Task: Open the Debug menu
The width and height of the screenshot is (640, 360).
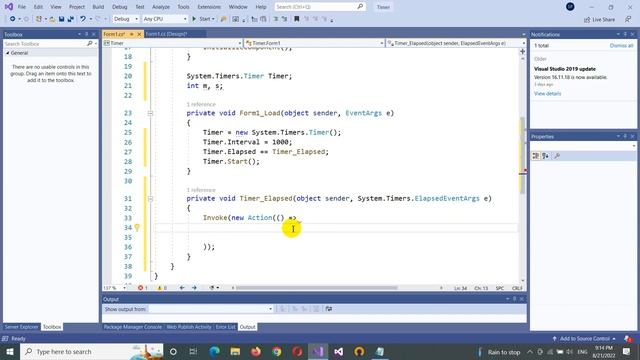Action: coord(120,7)
